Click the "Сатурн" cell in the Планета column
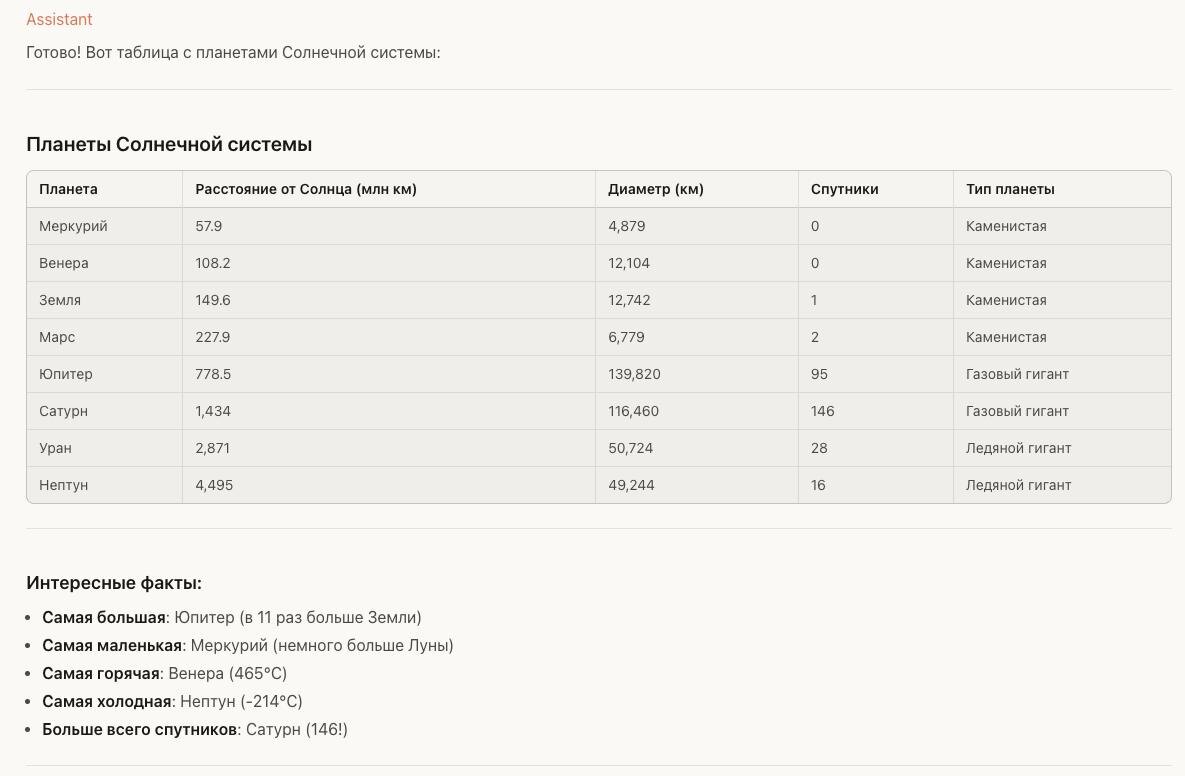Image resolution: width=1185 pixels, height=776 pixels. pos(64,411)
